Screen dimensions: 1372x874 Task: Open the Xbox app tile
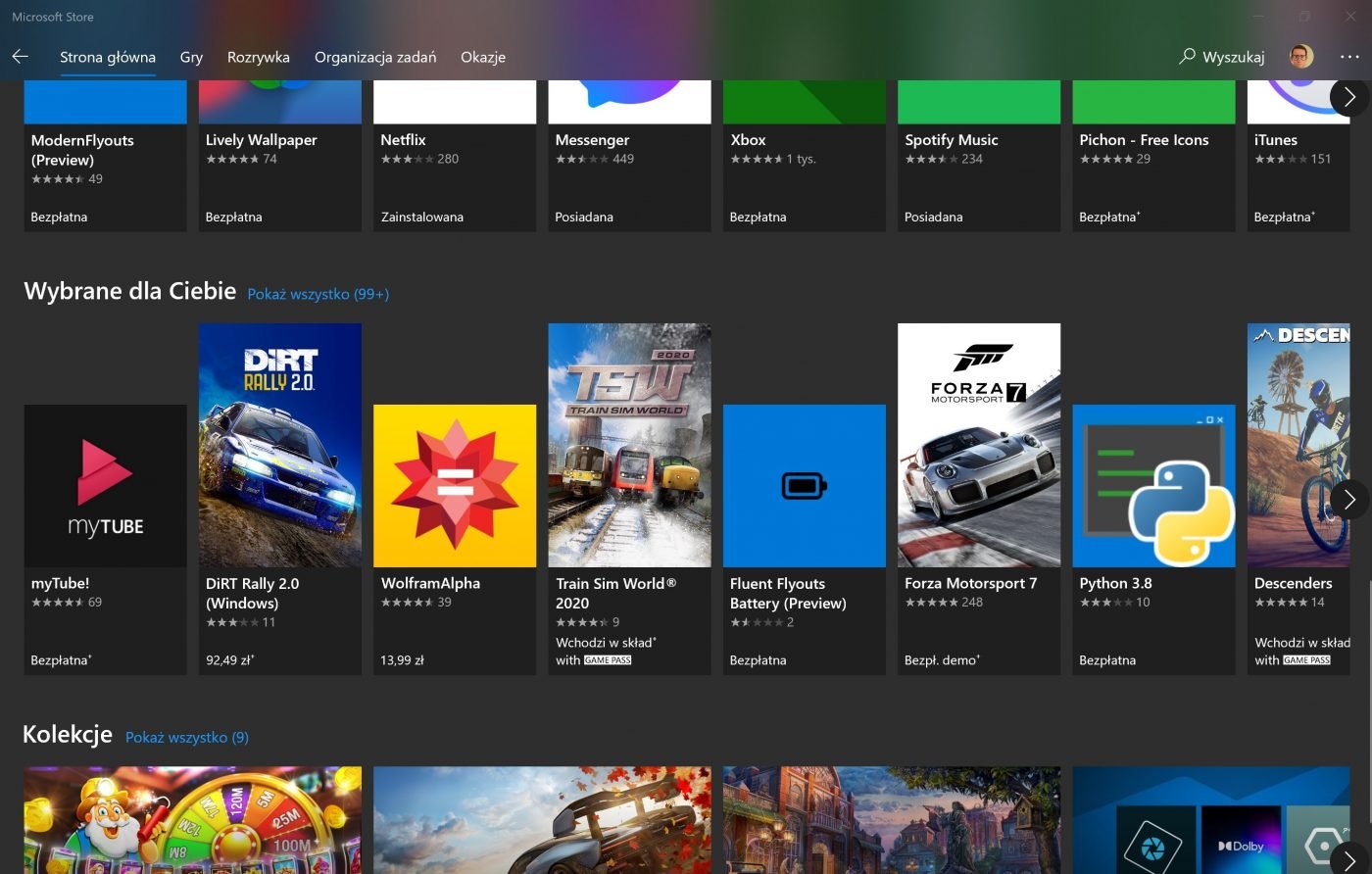pos(805,156)
